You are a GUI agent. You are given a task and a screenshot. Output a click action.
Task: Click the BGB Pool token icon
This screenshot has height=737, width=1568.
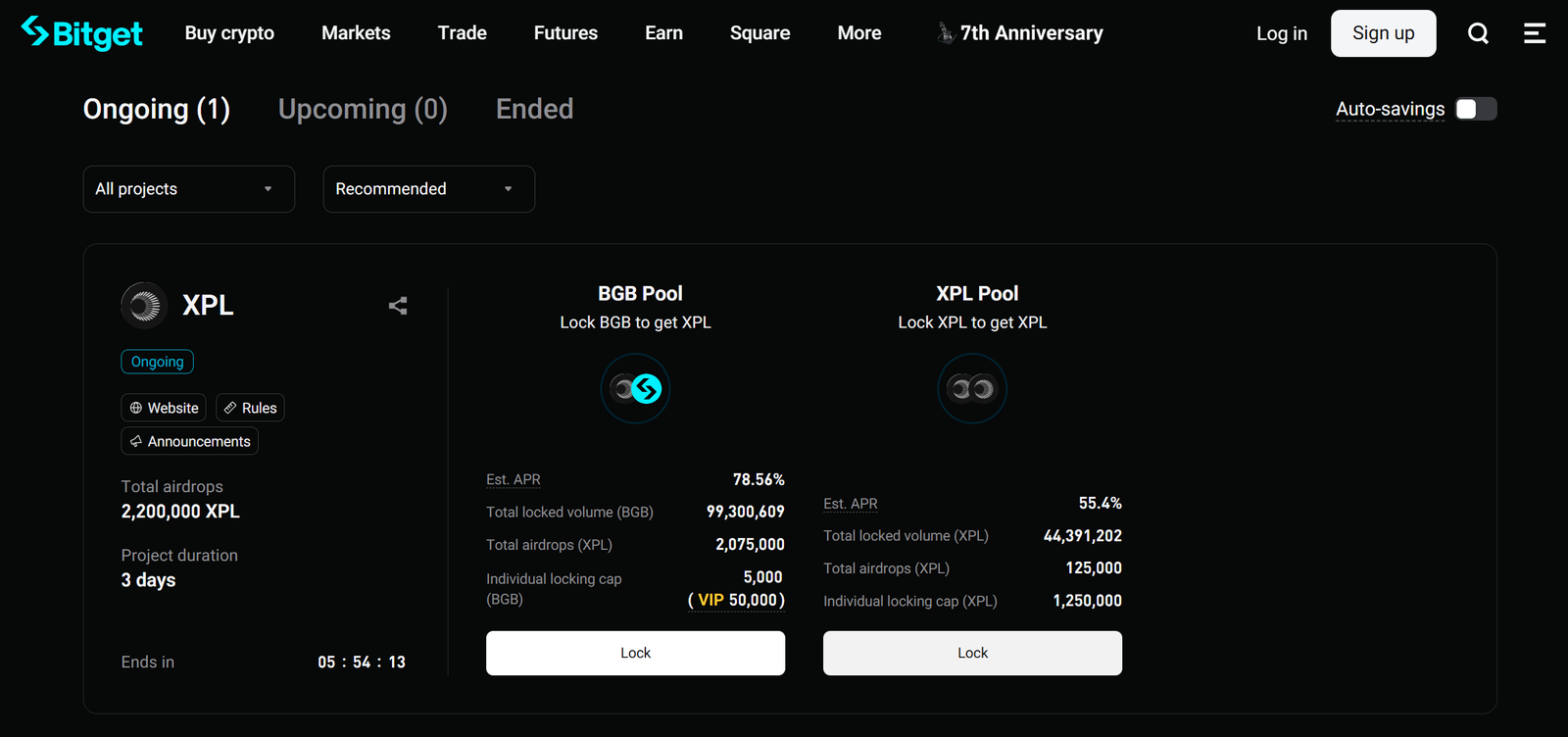click(x=635, y=388)
